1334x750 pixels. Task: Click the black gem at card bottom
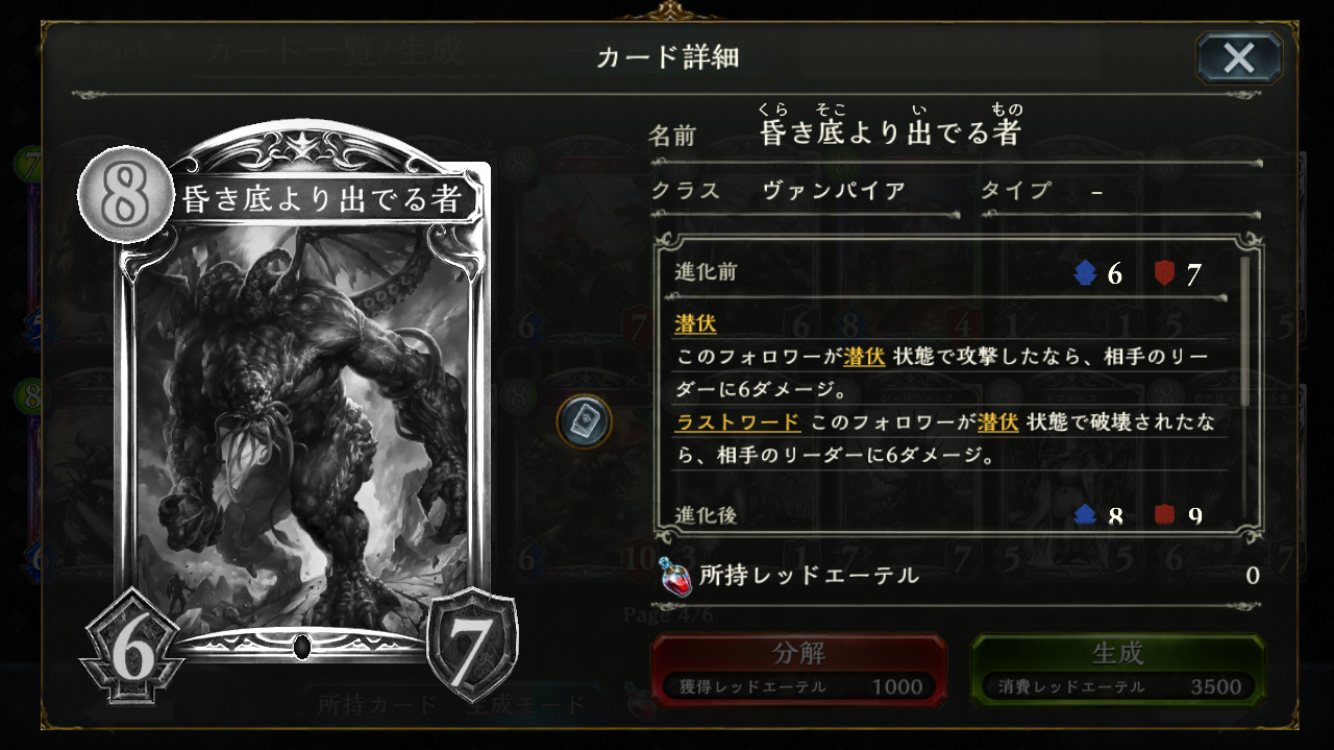303,647
